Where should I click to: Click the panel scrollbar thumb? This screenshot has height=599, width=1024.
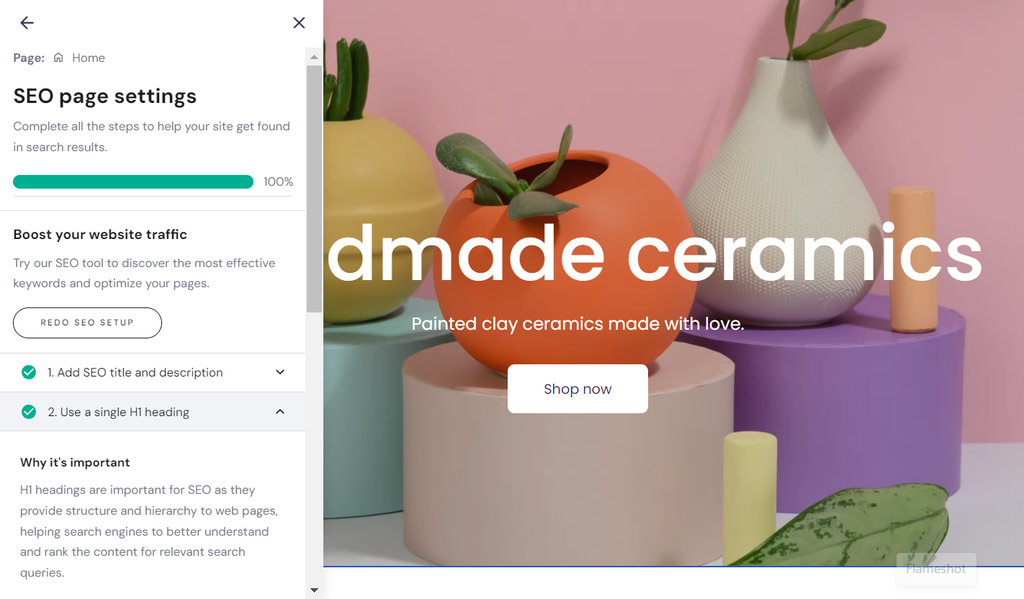click(314, 189)
